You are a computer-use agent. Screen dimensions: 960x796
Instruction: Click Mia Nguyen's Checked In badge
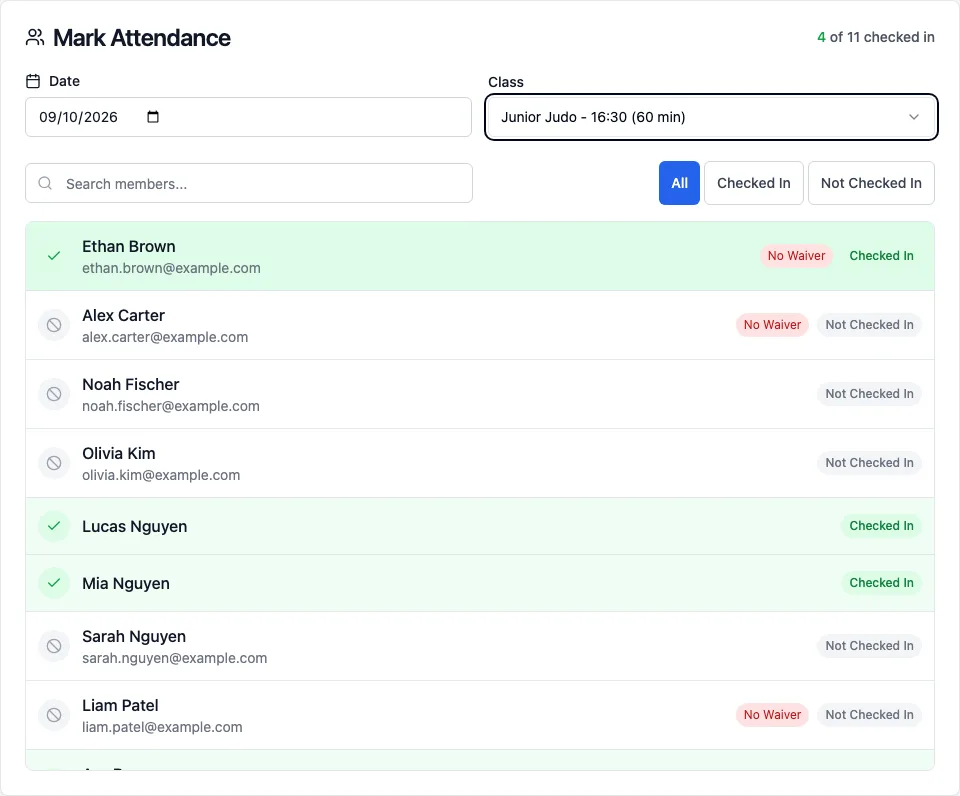(881, 583)
